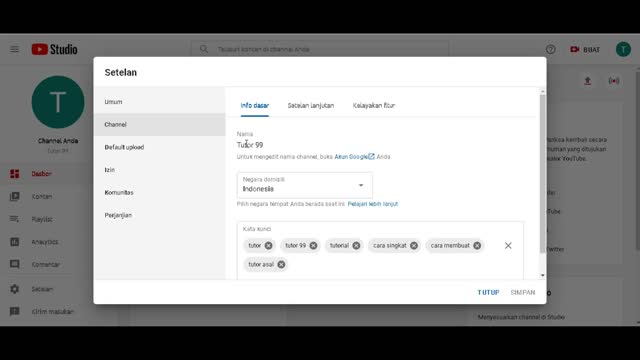Remove the 'cara singkat' keyword chip

414,246
